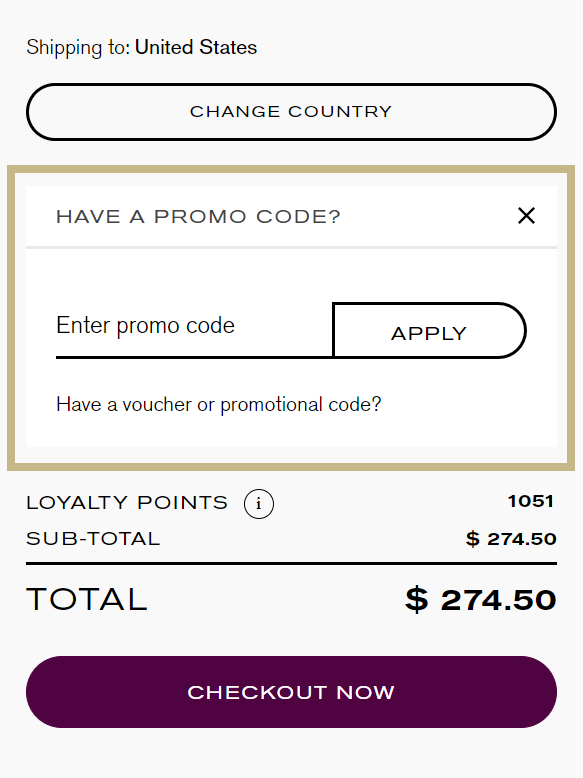This screenshot has width=583, height=778.
Task: Focus the Enter promo code field
Action: pos(194,326)
